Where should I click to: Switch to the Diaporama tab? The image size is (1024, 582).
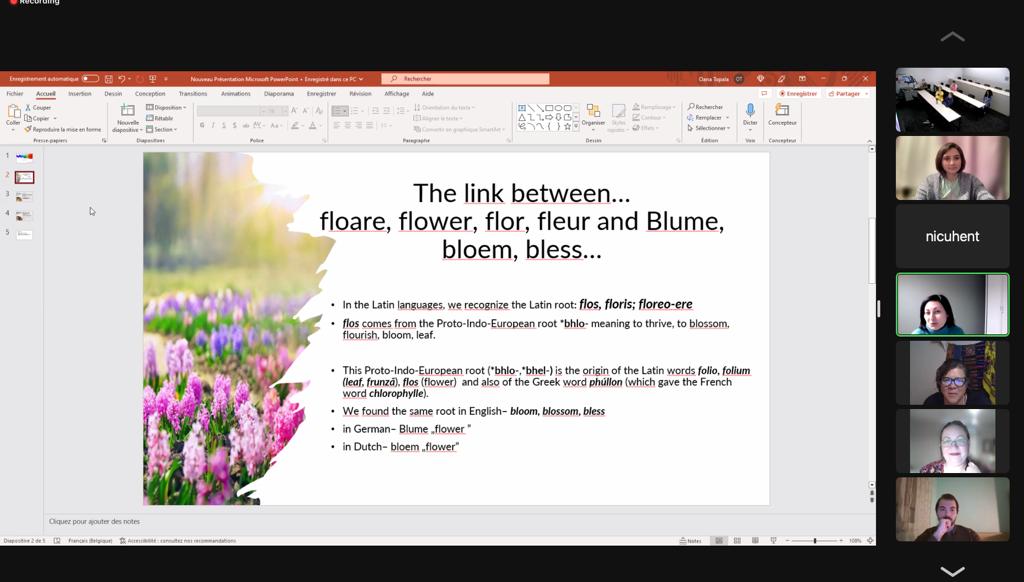(279, 94)
